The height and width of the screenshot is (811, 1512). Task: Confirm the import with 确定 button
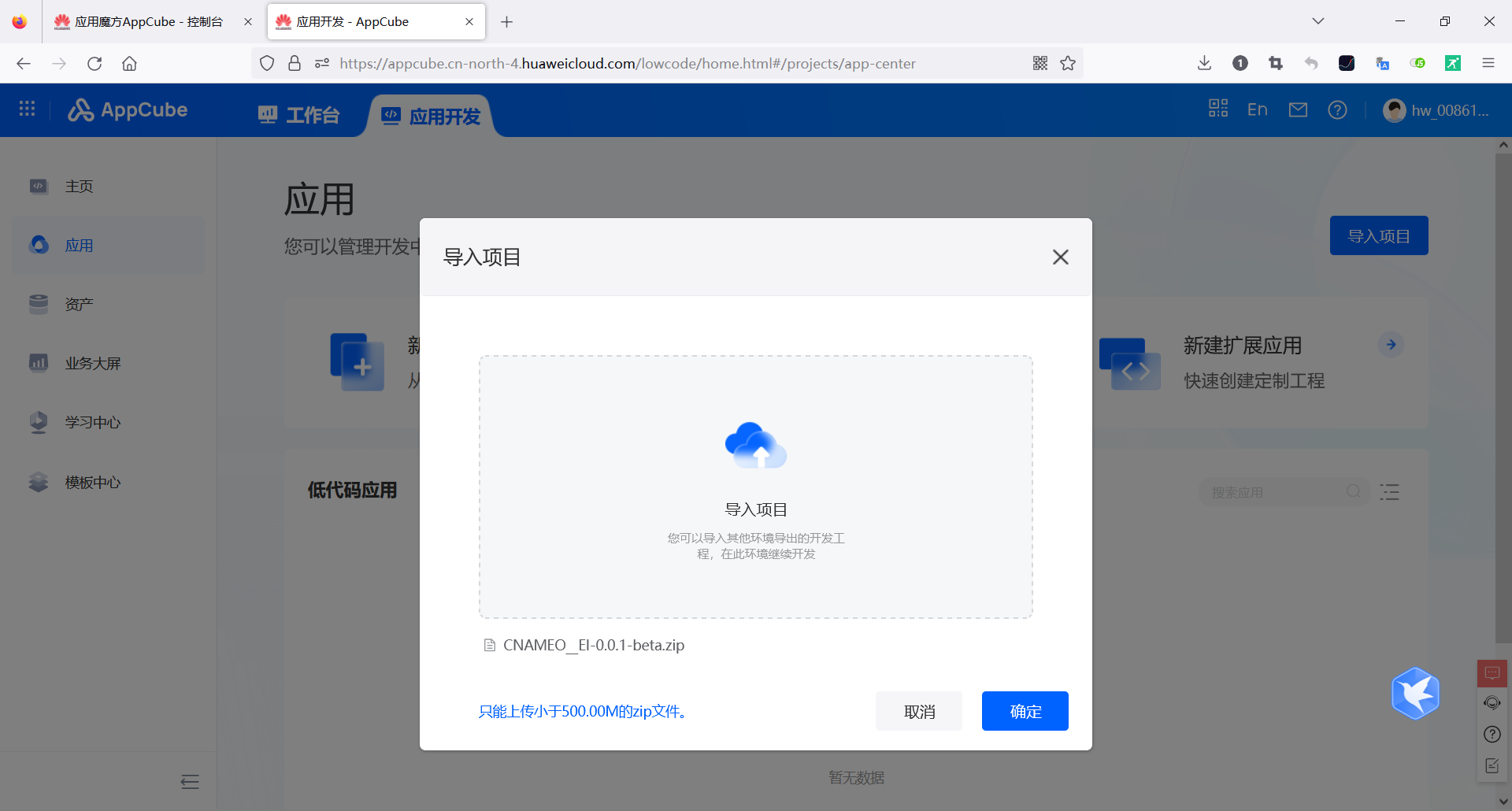1025,711
